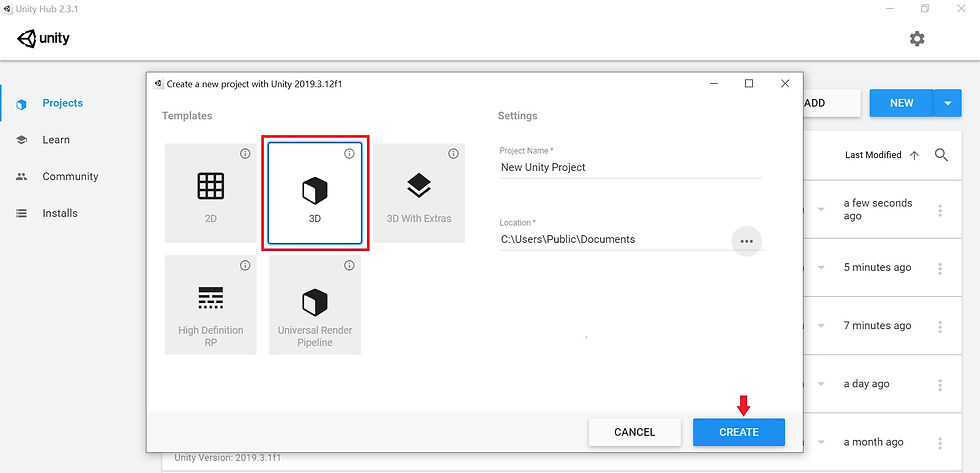Screen dimensions: 980x473
Task: Open options for project modified a day ago
Action: tap(939, 385)
